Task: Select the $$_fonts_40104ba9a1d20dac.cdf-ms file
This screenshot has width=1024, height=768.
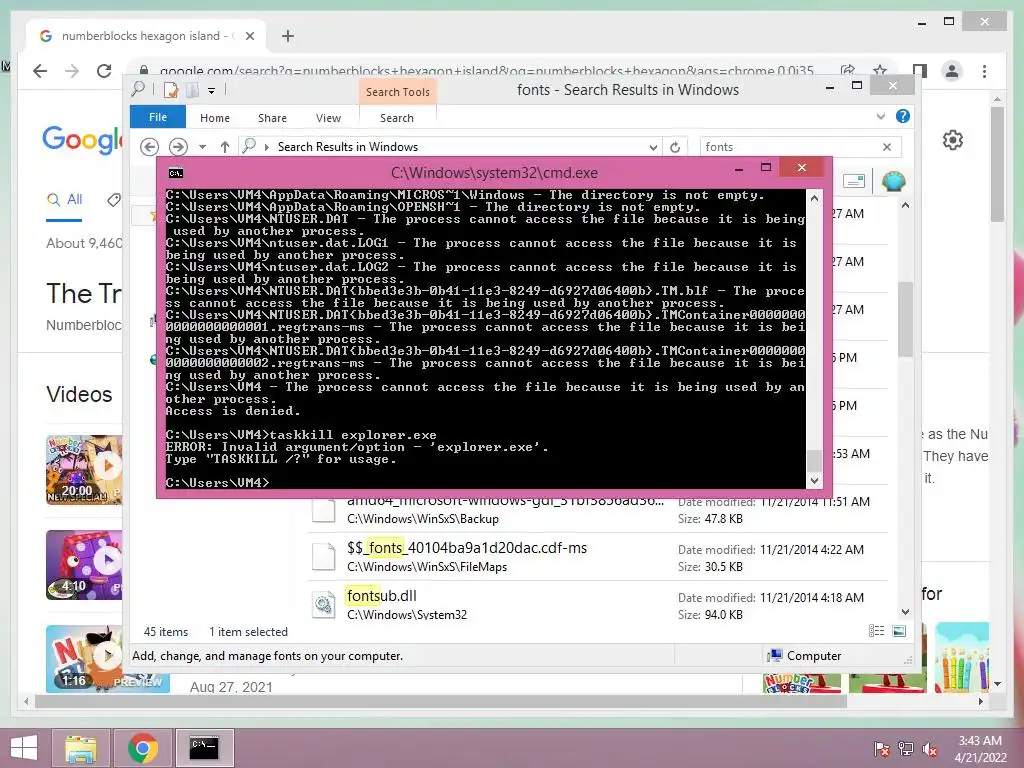Action: point(598,557)
